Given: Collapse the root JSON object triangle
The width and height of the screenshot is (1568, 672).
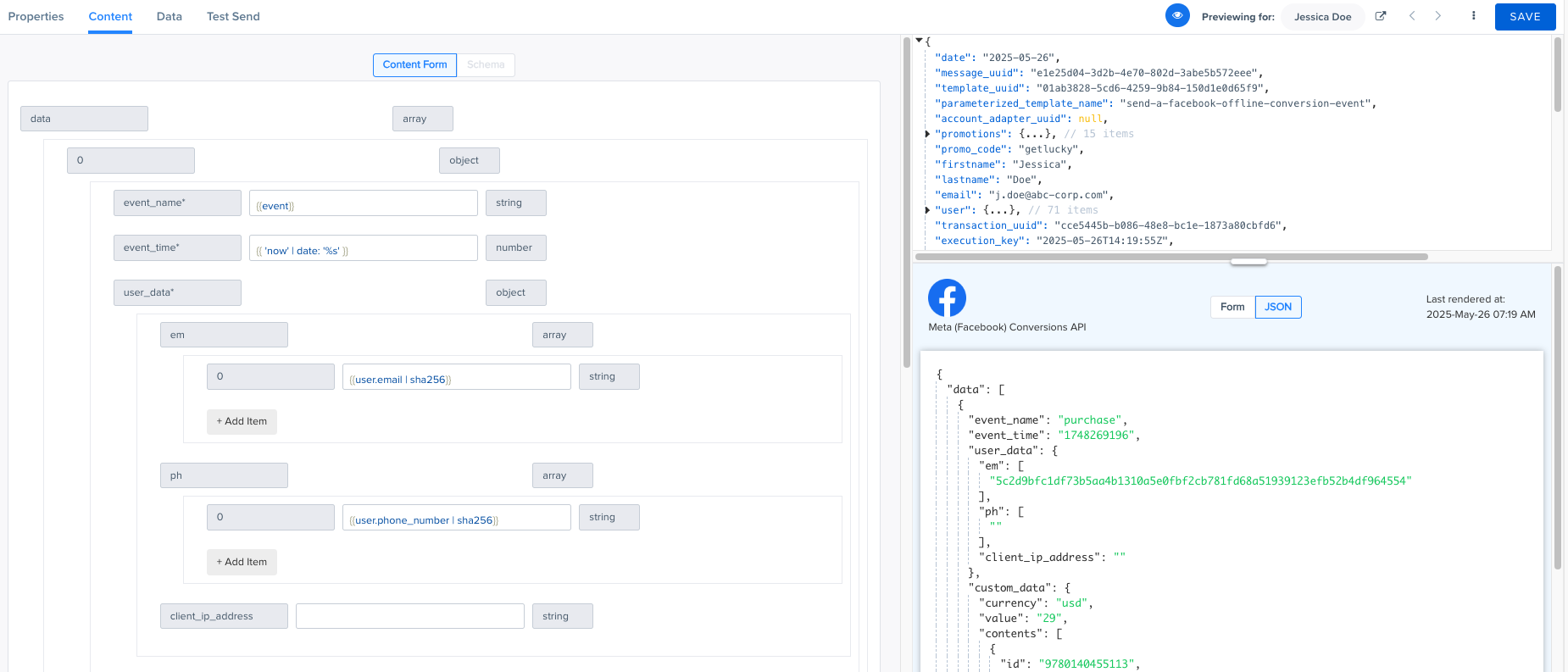Looking at the screenshot, I should (x=919, y=40).
